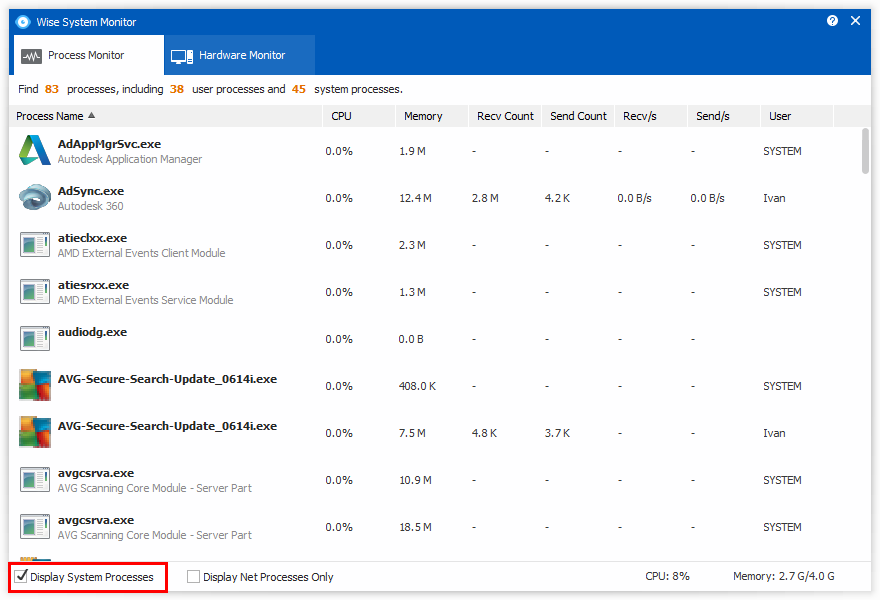Sort by CPU column header
Screen dimensions: 880x600
(x=359, y=116)
